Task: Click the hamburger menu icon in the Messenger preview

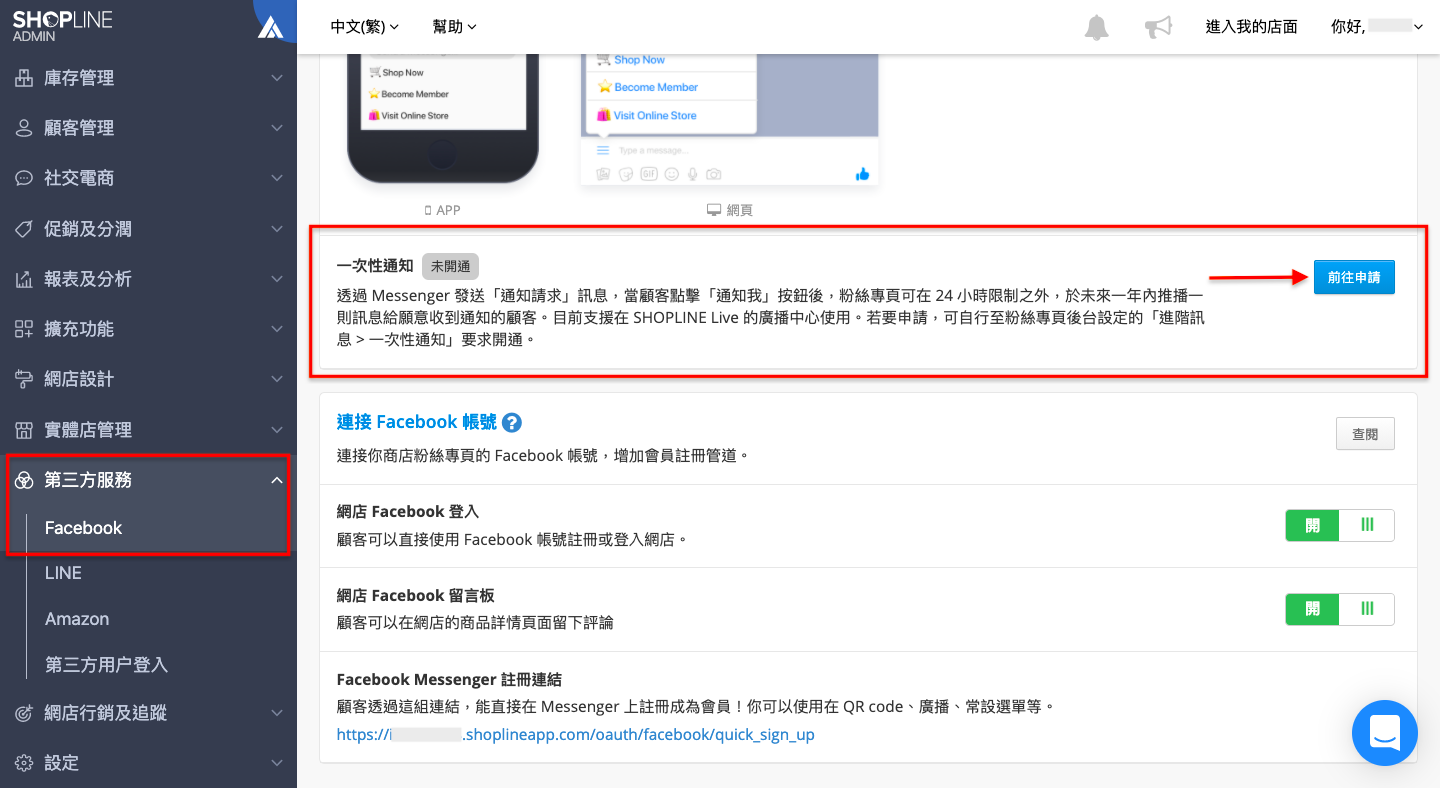Action: (x=603, y=151)
